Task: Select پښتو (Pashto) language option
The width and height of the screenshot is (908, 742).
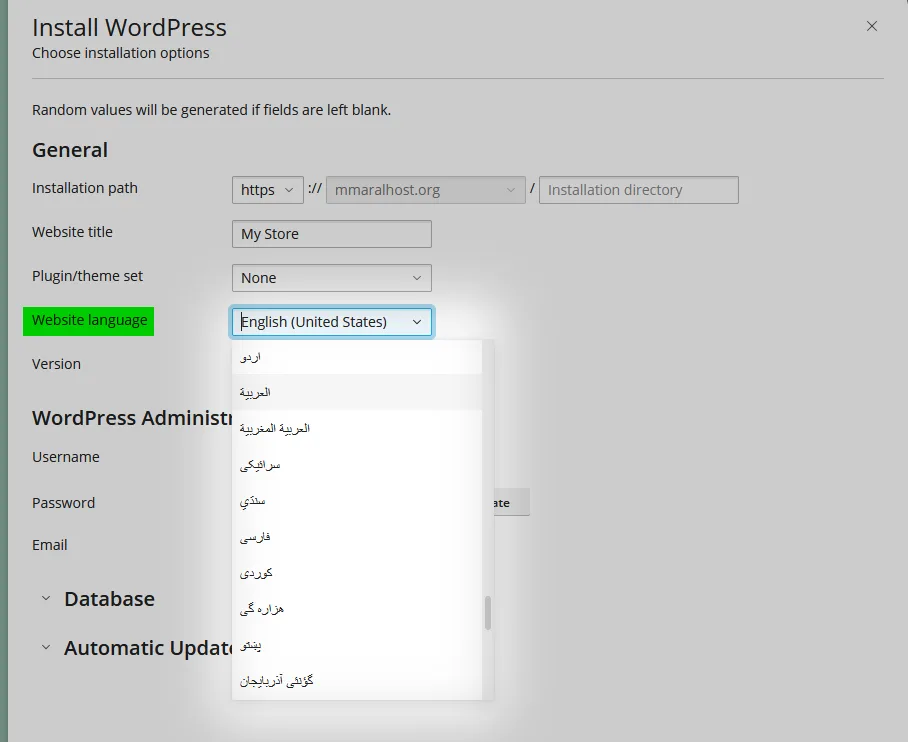Action: click(357, 645)
